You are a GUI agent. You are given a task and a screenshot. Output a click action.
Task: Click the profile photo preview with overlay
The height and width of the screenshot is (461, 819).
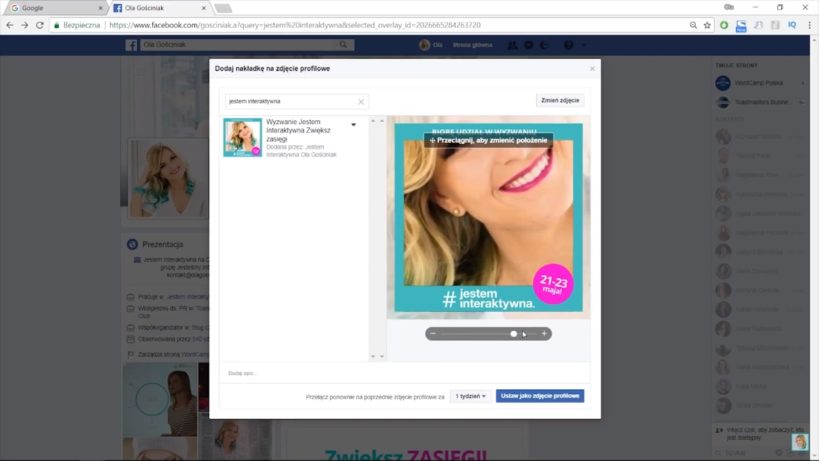[488, 217]
